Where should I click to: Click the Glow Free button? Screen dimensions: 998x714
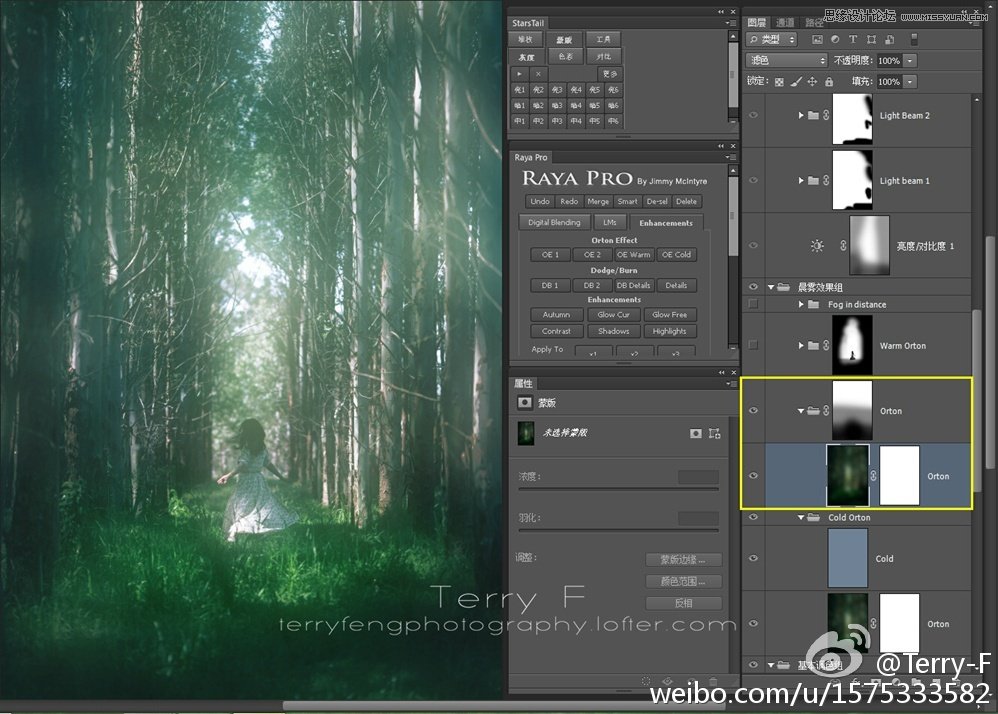tap(670, 314)
